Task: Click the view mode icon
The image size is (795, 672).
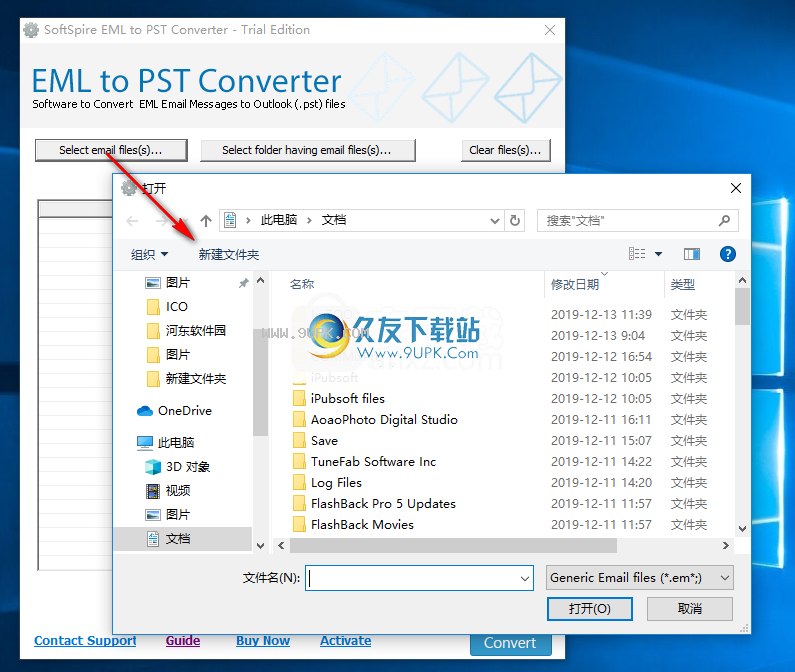Action: pyautogui.click(x=637, y=254)
